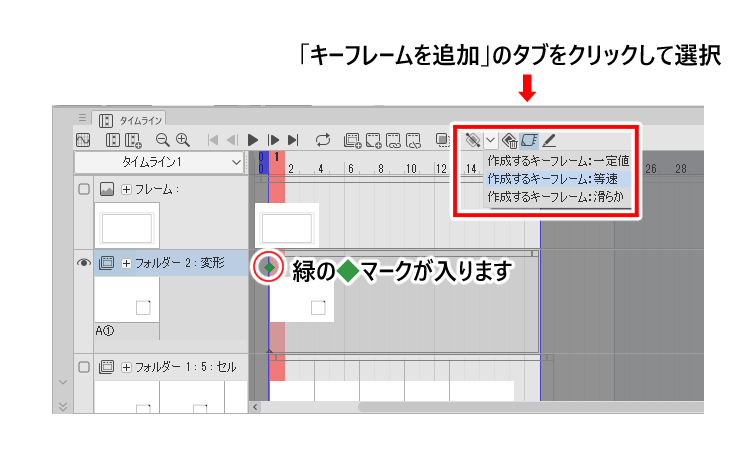
Task: Choose 作成するキーフレーム:一定値 from menu
Action: pyautogui.click(x=557, y=160)
